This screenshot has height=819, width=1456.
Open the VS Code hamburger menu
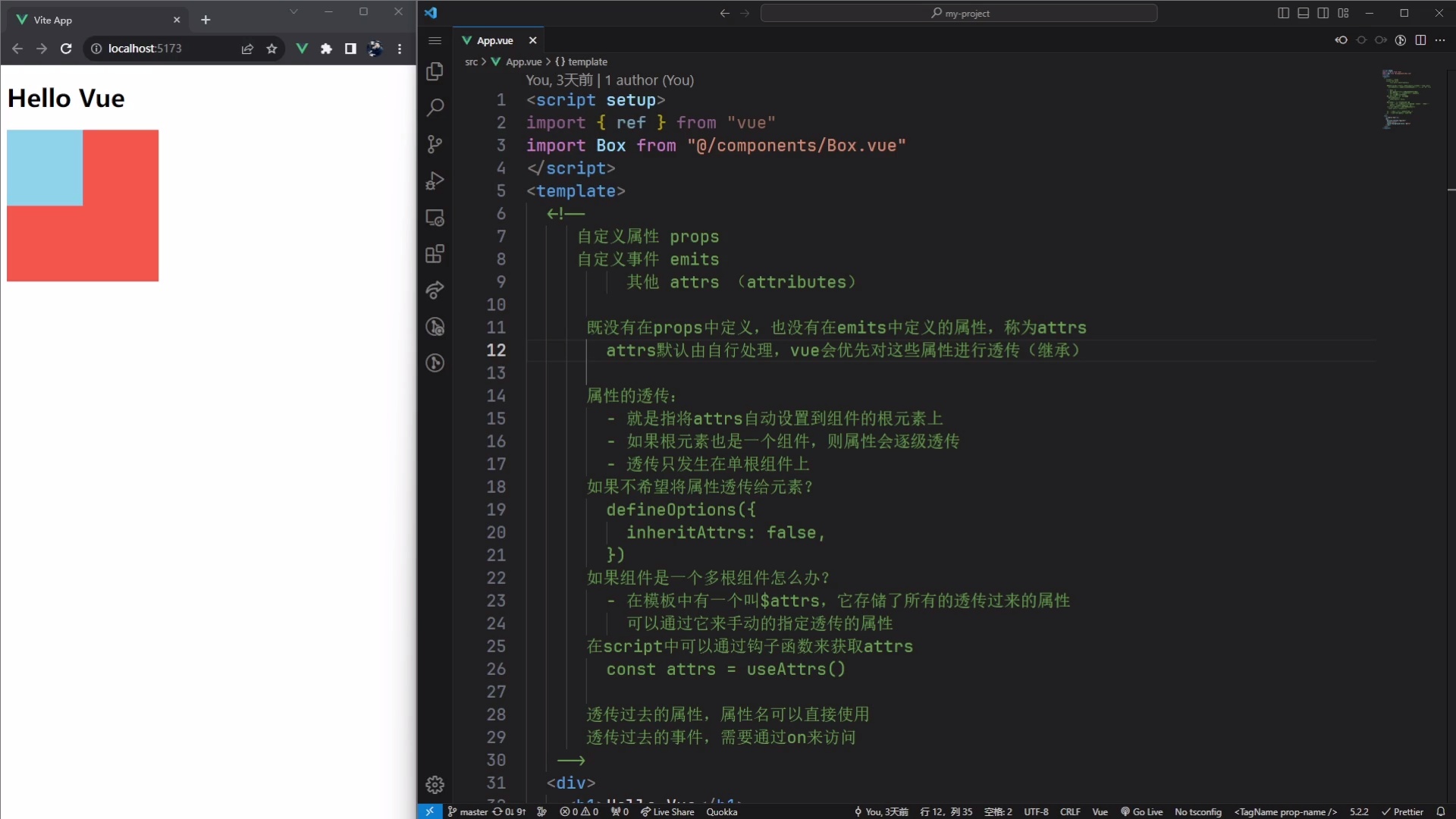435,40
